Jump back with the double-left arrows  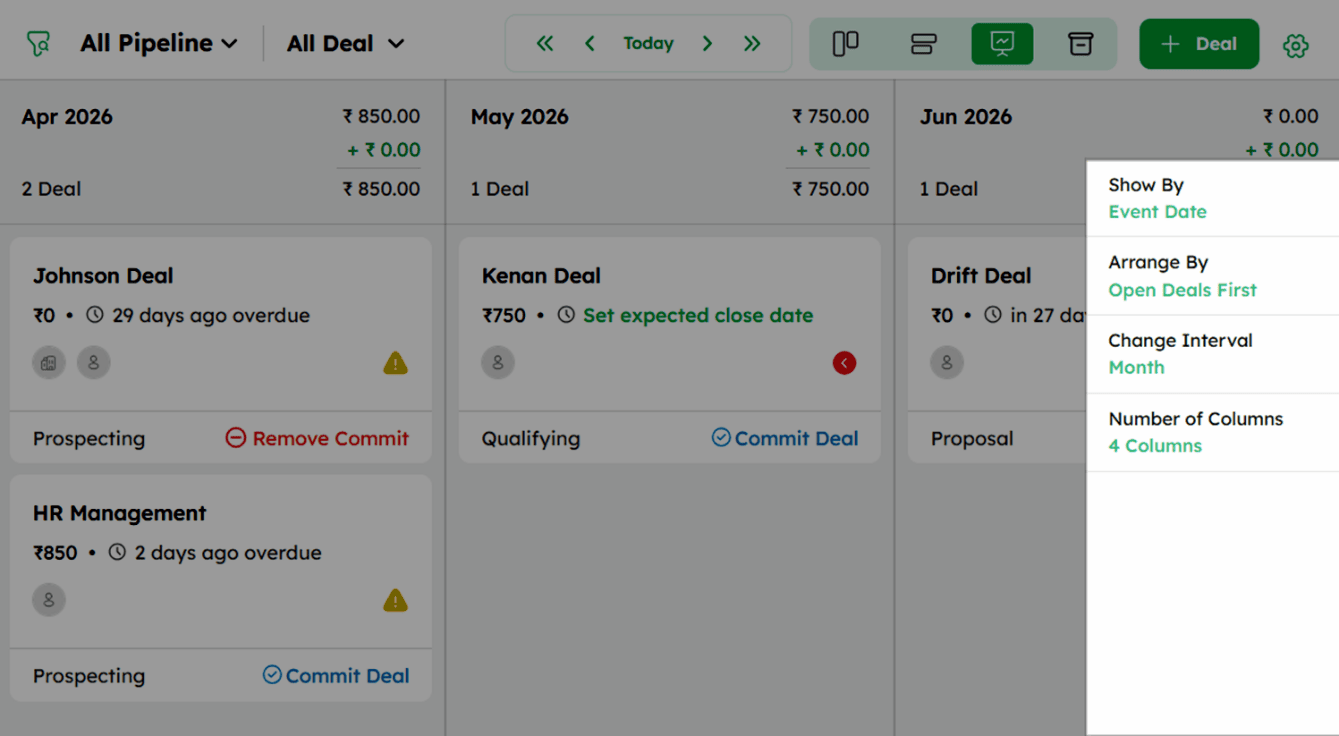pyautogui.click(x=545, y=43)
